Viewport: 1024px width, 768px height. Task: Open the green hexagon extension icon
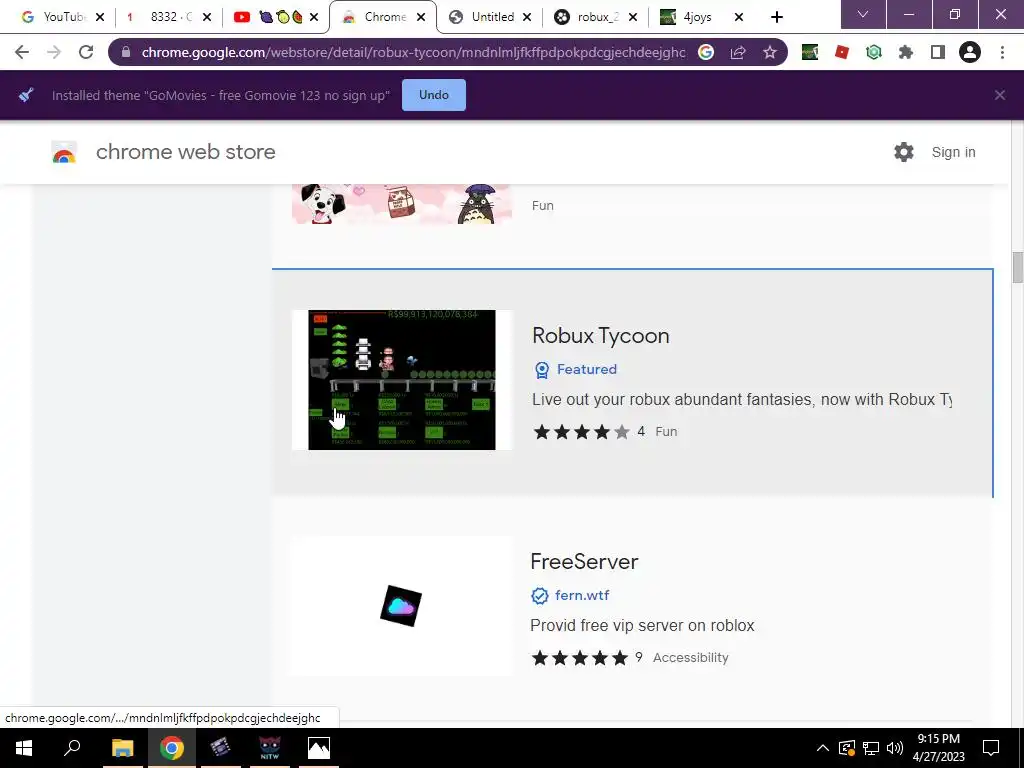(874, 52)
